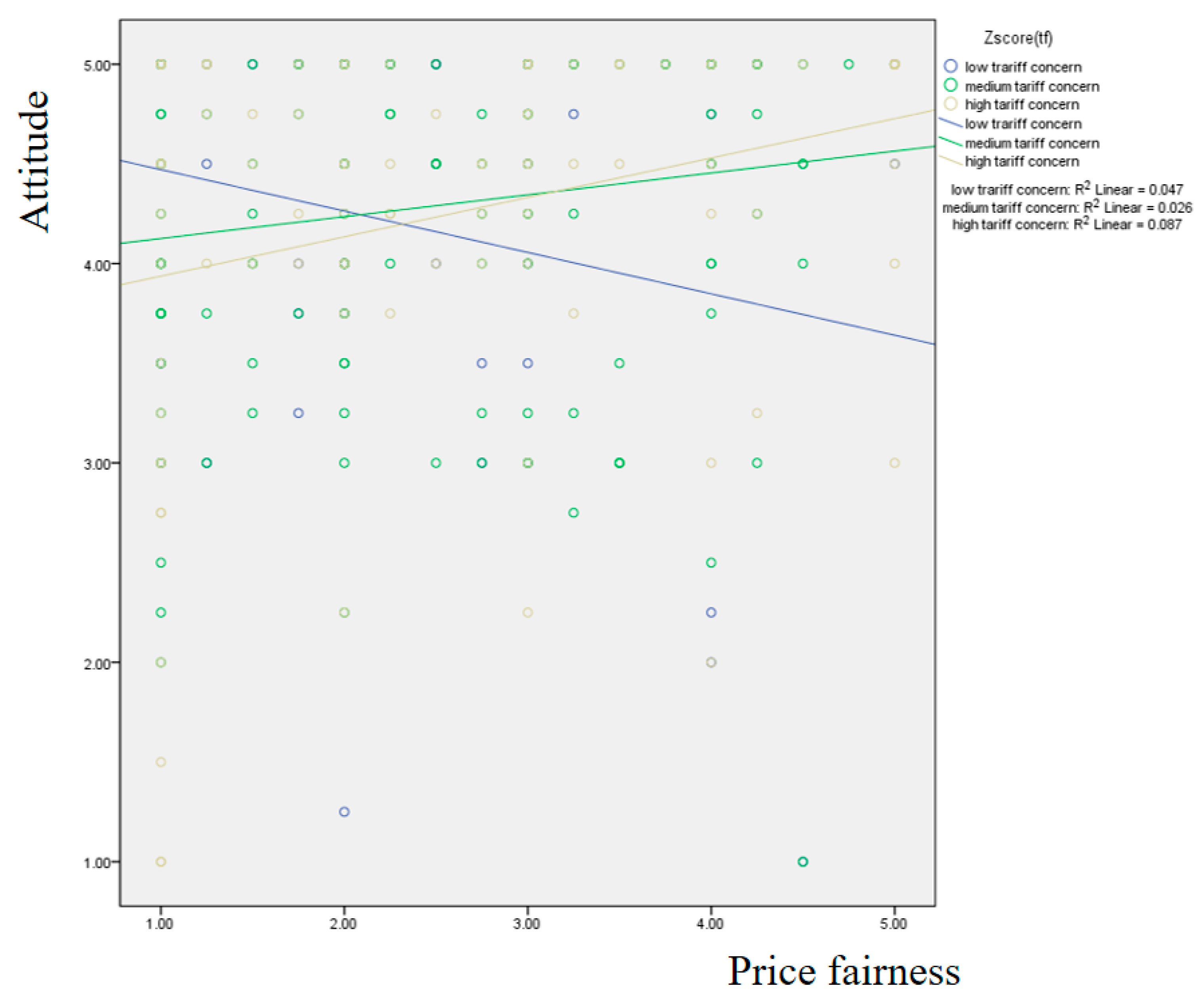
Task: Click the high tariff concern R² Linear = 0.087 label
Action: click(x=1067, y=224)
